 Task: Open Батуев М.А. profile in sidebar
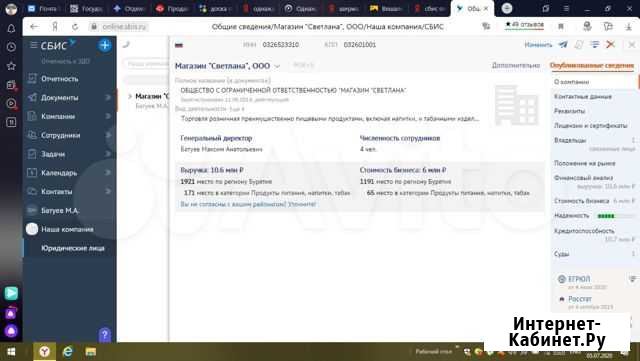click(x=60, y=210)
